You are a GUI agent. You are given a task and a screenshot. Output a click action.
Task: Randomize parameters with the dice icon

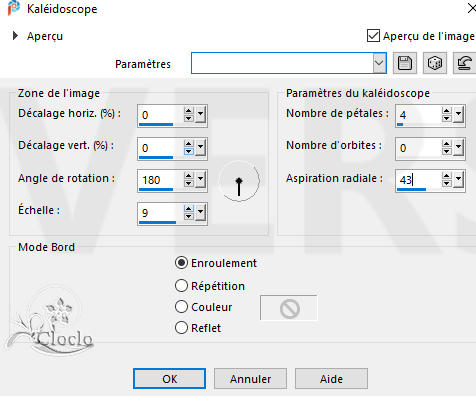435,63
